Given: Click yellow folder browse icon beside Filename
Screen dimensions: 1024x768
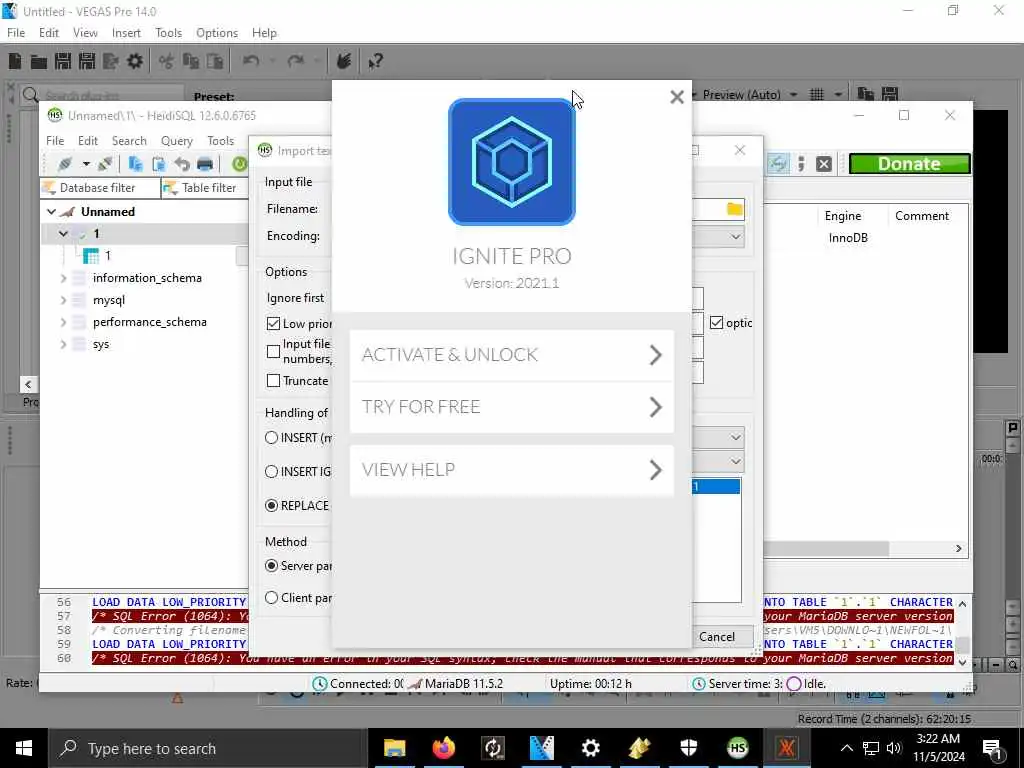Looking at the screenshot, I should pos(735,209).
